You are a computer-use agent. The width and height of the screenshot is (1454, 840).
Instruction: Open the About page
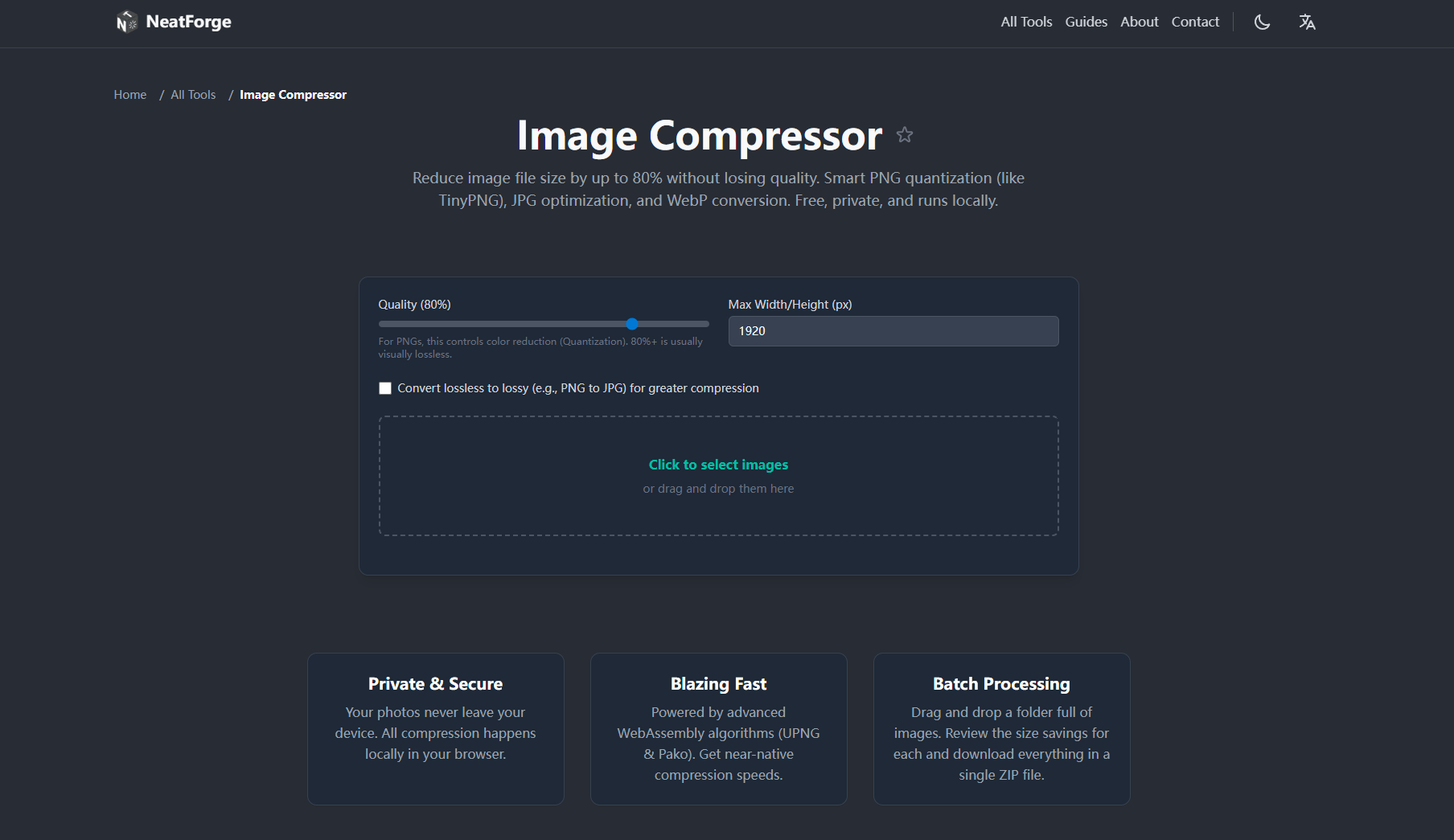pos(1139,22)
